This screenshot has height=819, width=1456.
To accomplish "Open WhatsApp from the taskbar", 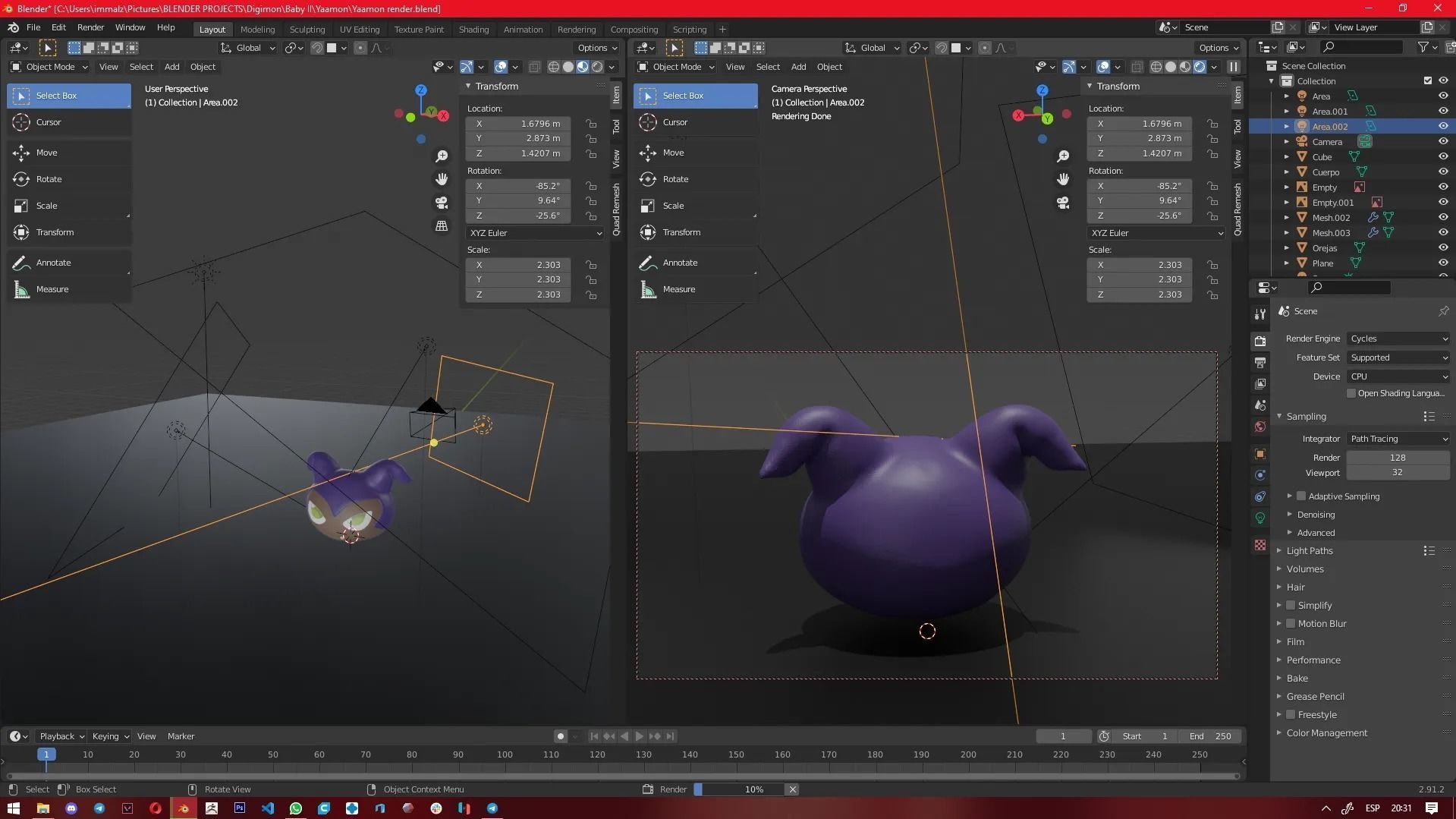I will (x=296, y=808).
